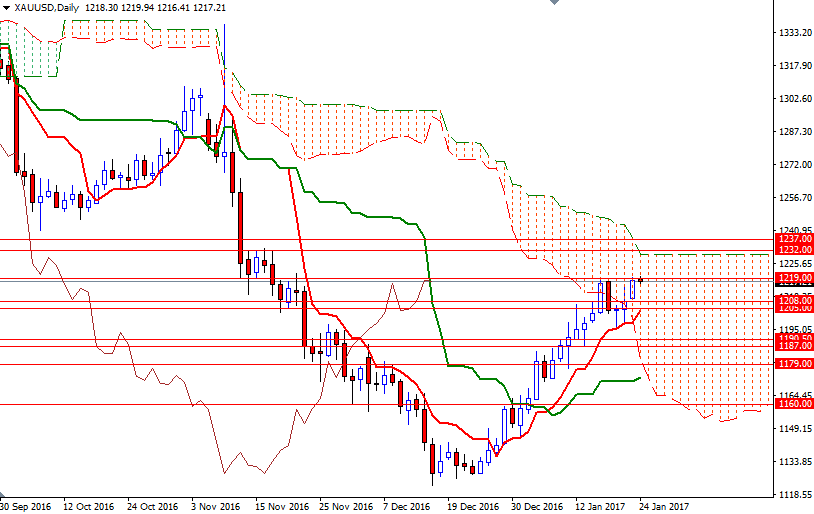Click the small triangle marker at bottom-left corner
The width and height of the screenshot is (814, 514).
(4, 495)
